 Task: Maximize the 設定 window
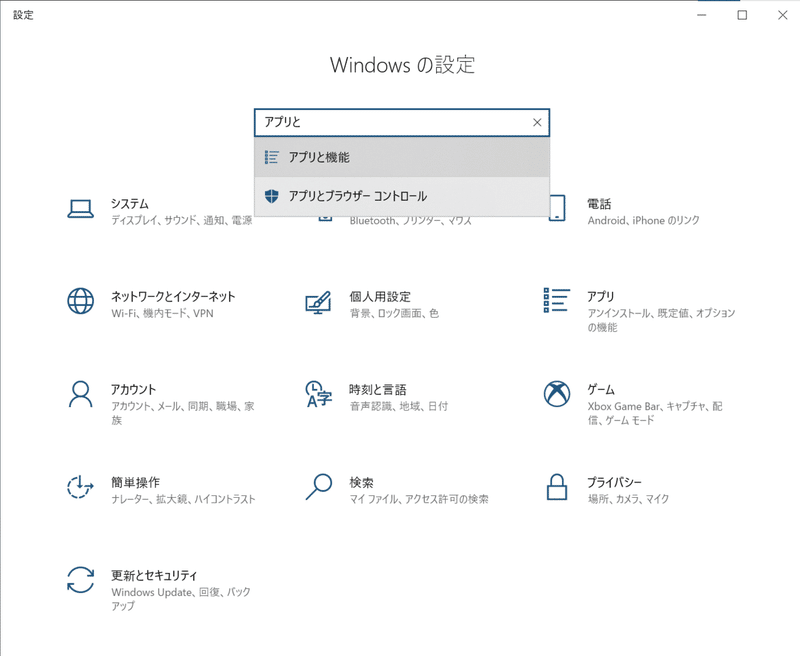(x=742, y=15)
